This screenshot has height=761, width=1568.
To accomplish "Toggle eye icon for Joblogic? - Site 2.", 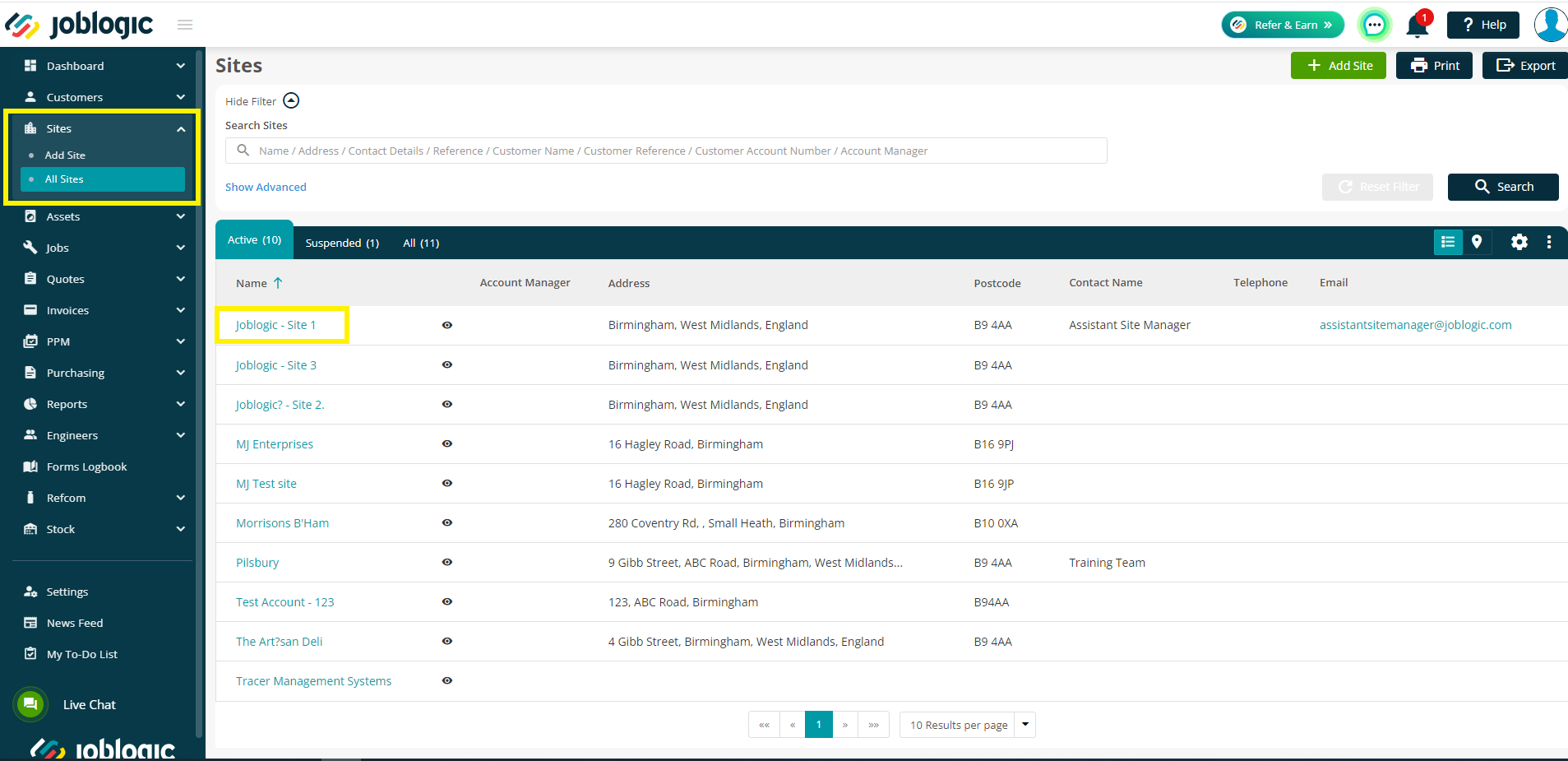I will pos(447,404).
